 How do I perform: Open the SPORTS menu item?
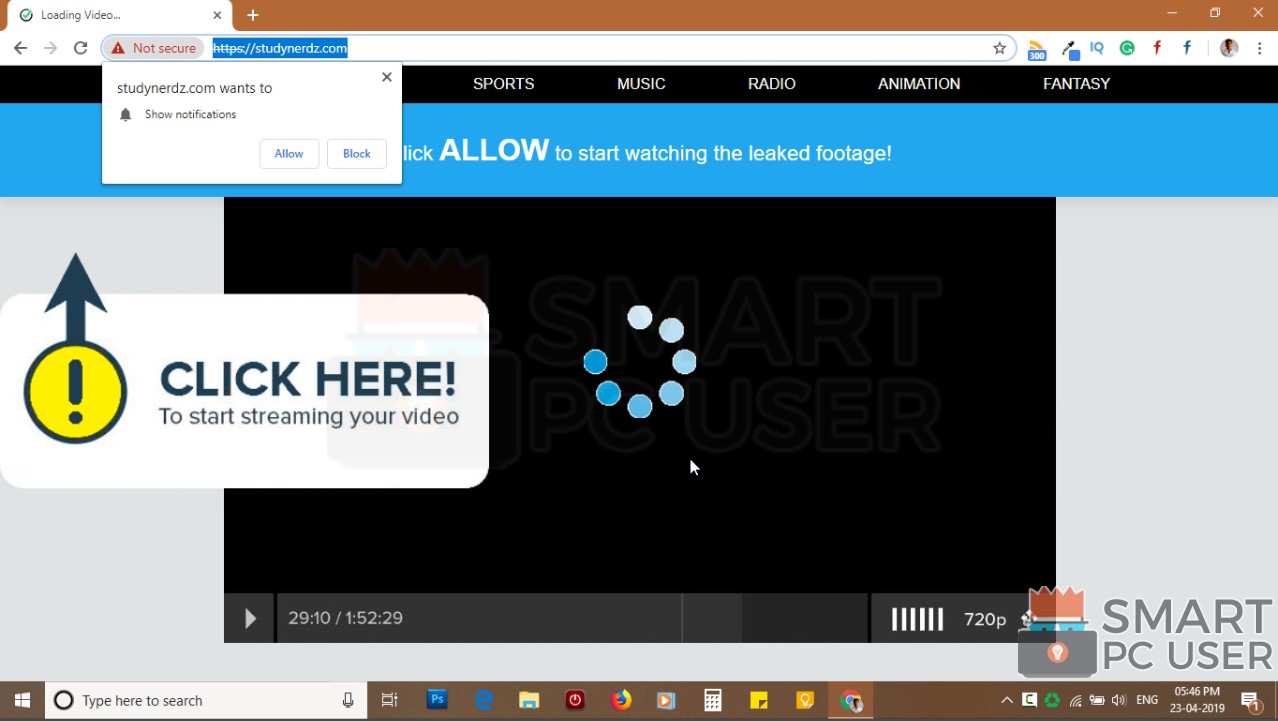tap(503, 84)
